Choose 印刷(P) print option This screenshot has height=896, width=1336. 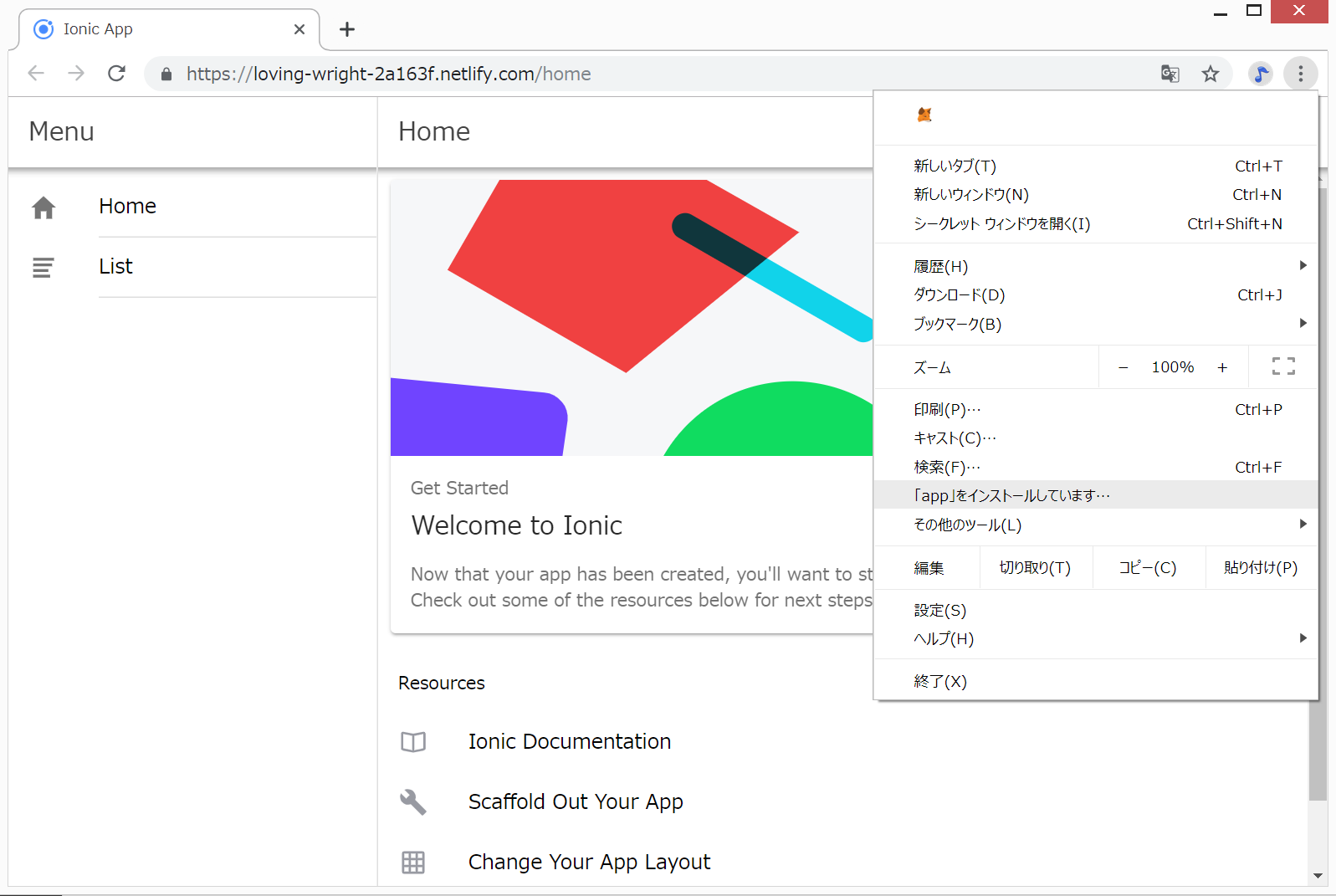(1096, 409)
